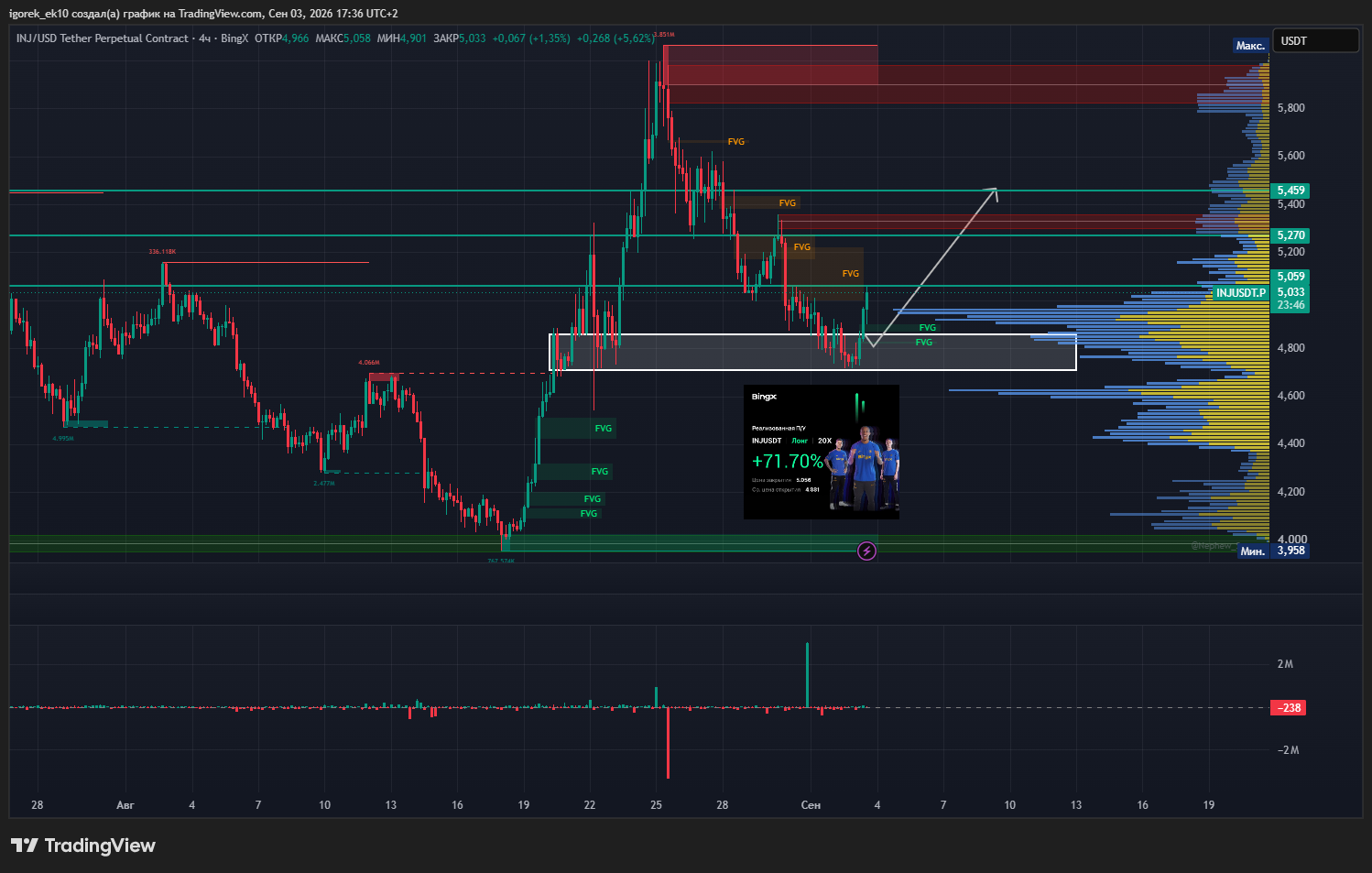Select the 5,270 price level label
This screenshot has height=873, width=1372.
pos(1290,235)
